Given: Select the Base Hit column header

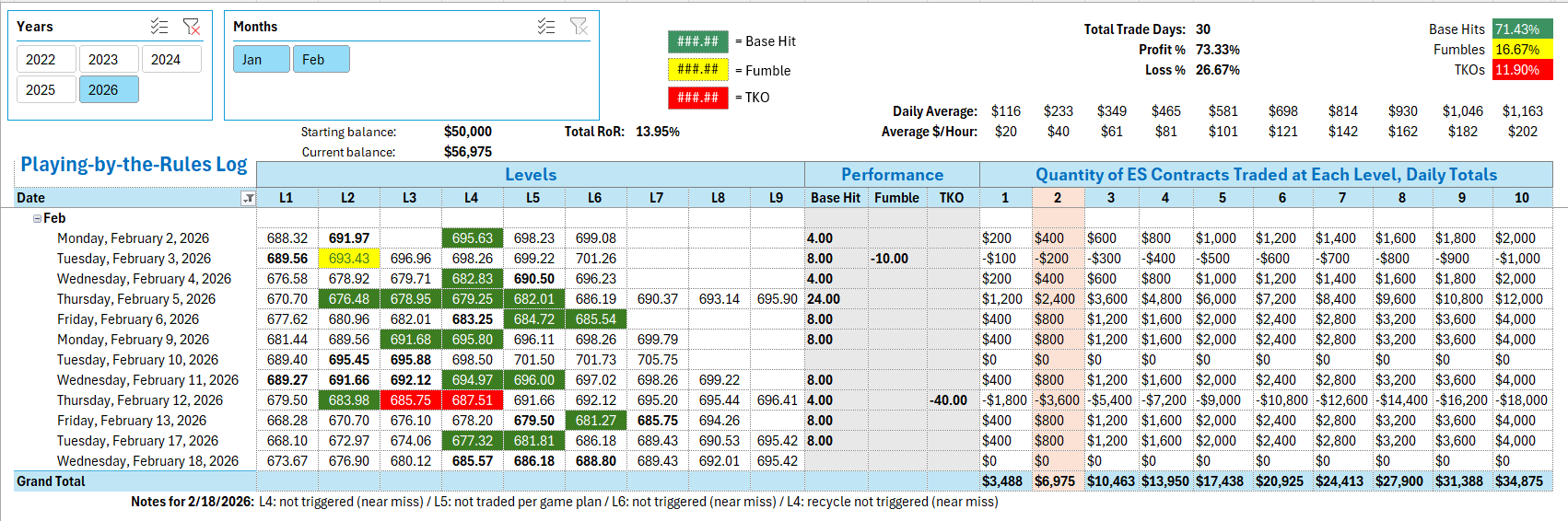Looking at the screenshot, I should click(x=836, y=198).
